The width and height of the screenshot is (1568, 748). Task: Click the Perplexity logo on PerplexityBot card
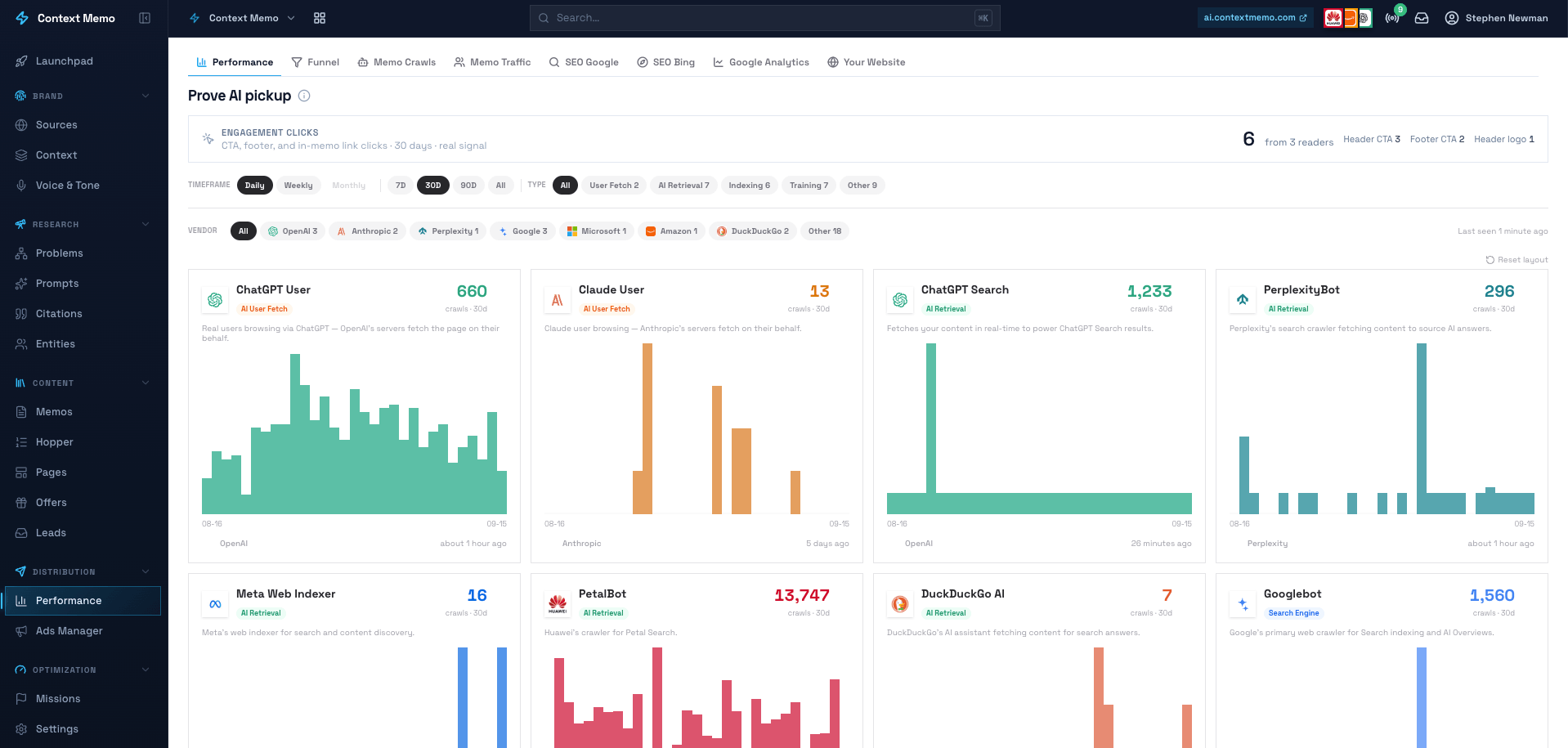(1243, 300)
